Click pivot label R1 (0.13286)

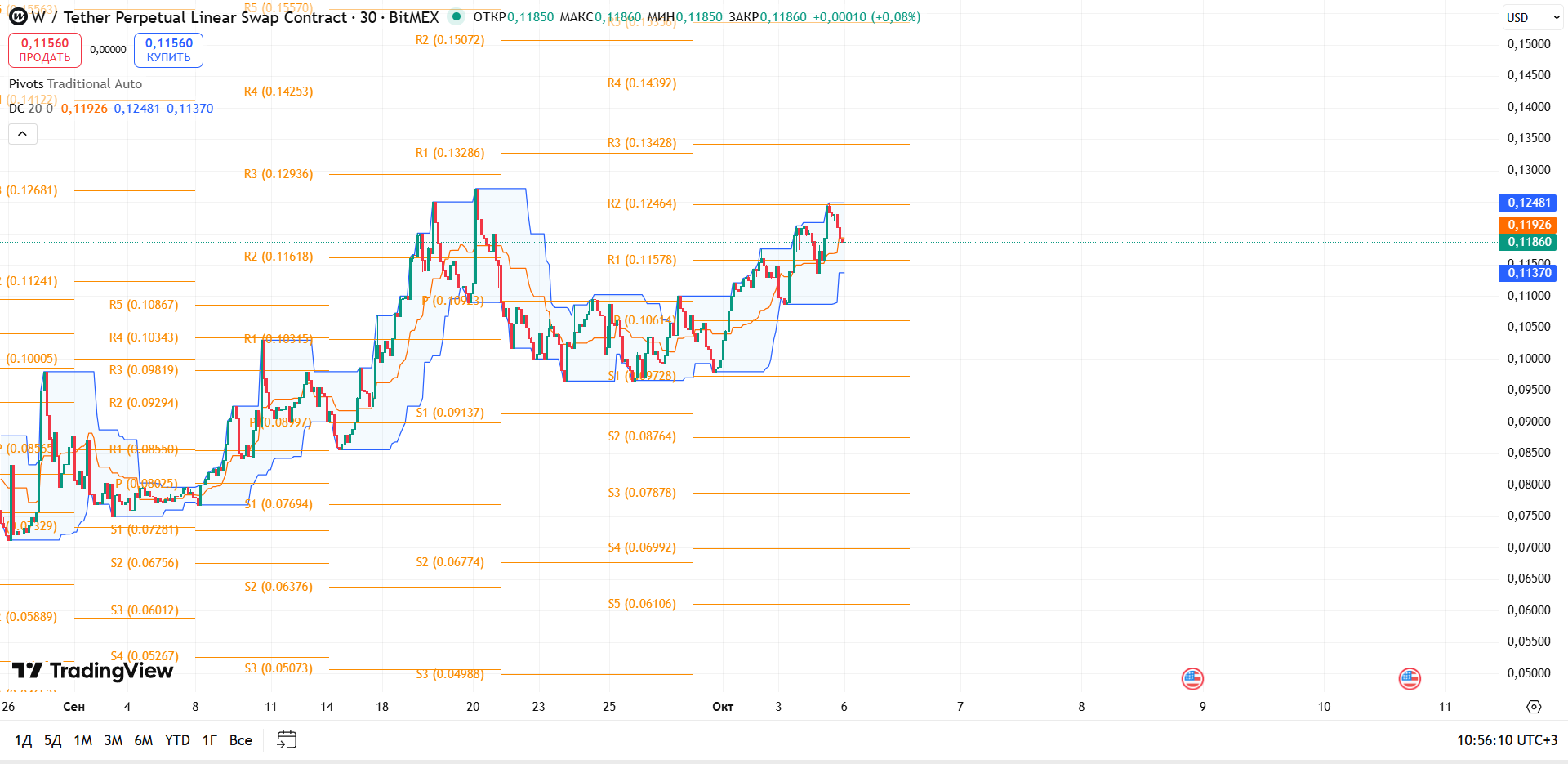point(450,153)
